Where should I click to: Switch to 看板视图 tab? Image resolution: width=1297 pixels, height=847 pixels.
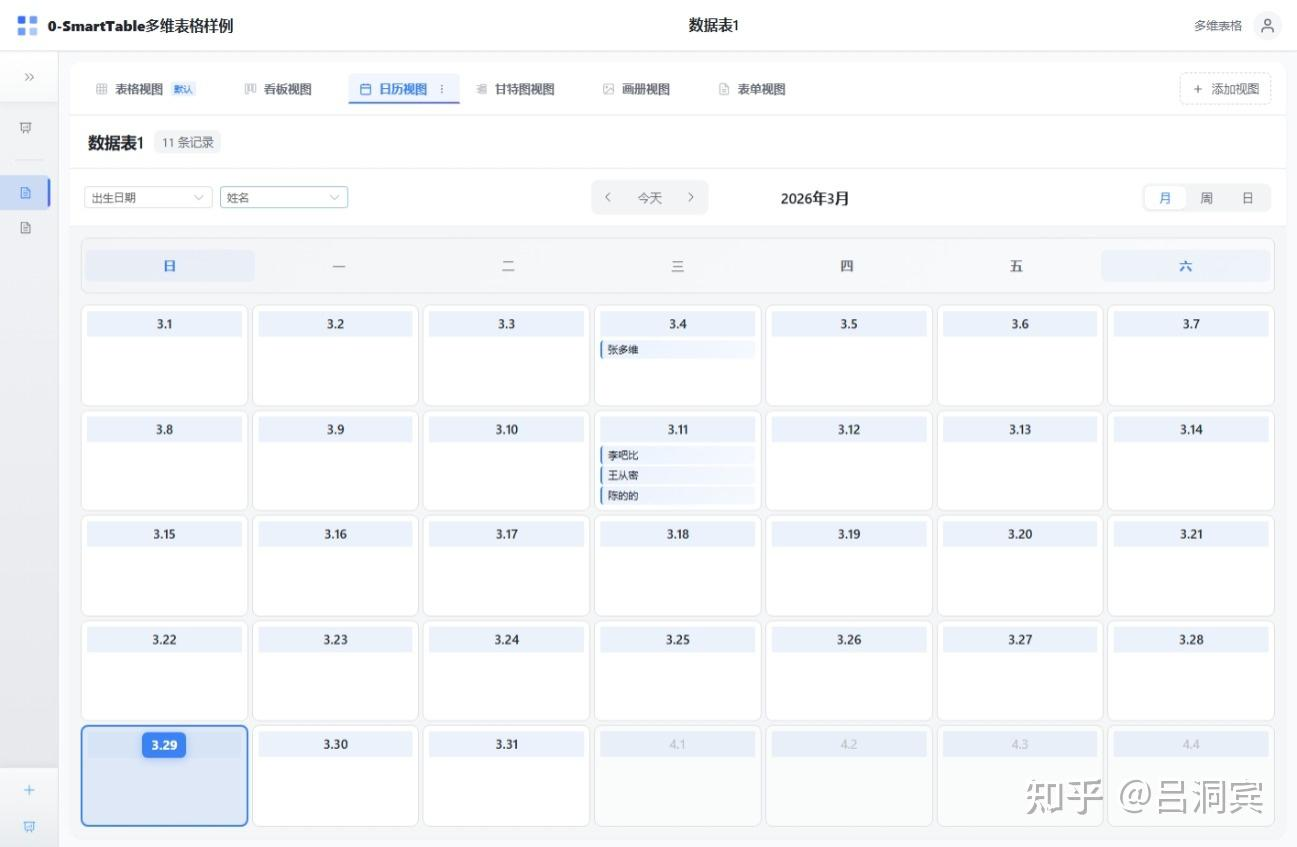pyautogui.click(x=278, y=89)
